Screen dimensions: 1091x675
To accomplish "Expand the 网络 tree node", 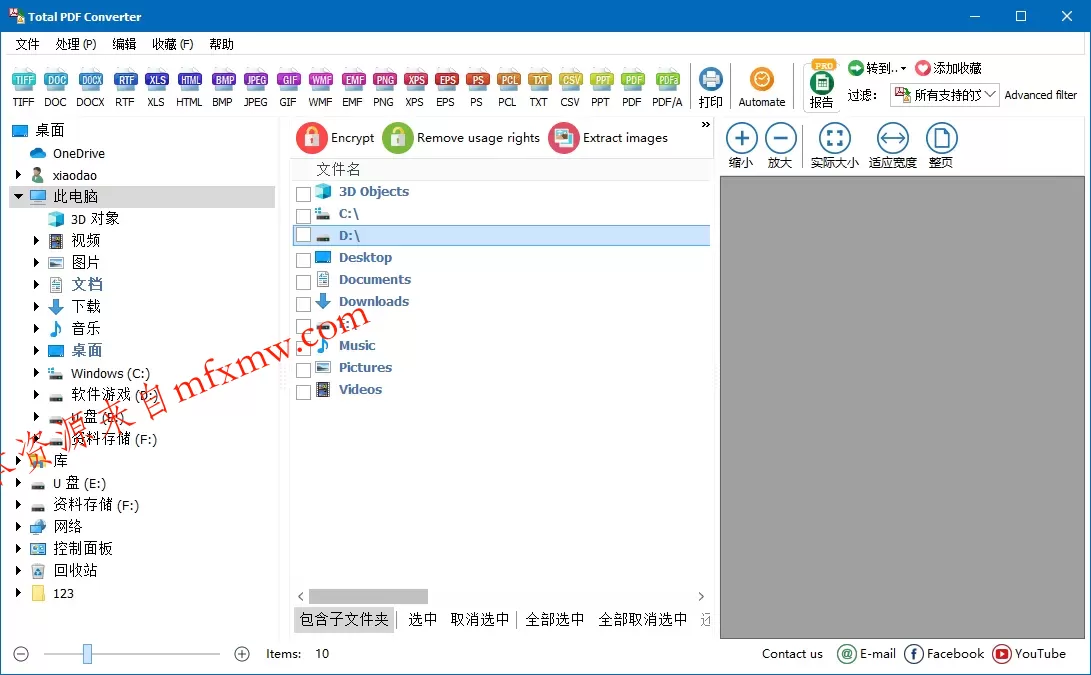I will pos(19,526).
